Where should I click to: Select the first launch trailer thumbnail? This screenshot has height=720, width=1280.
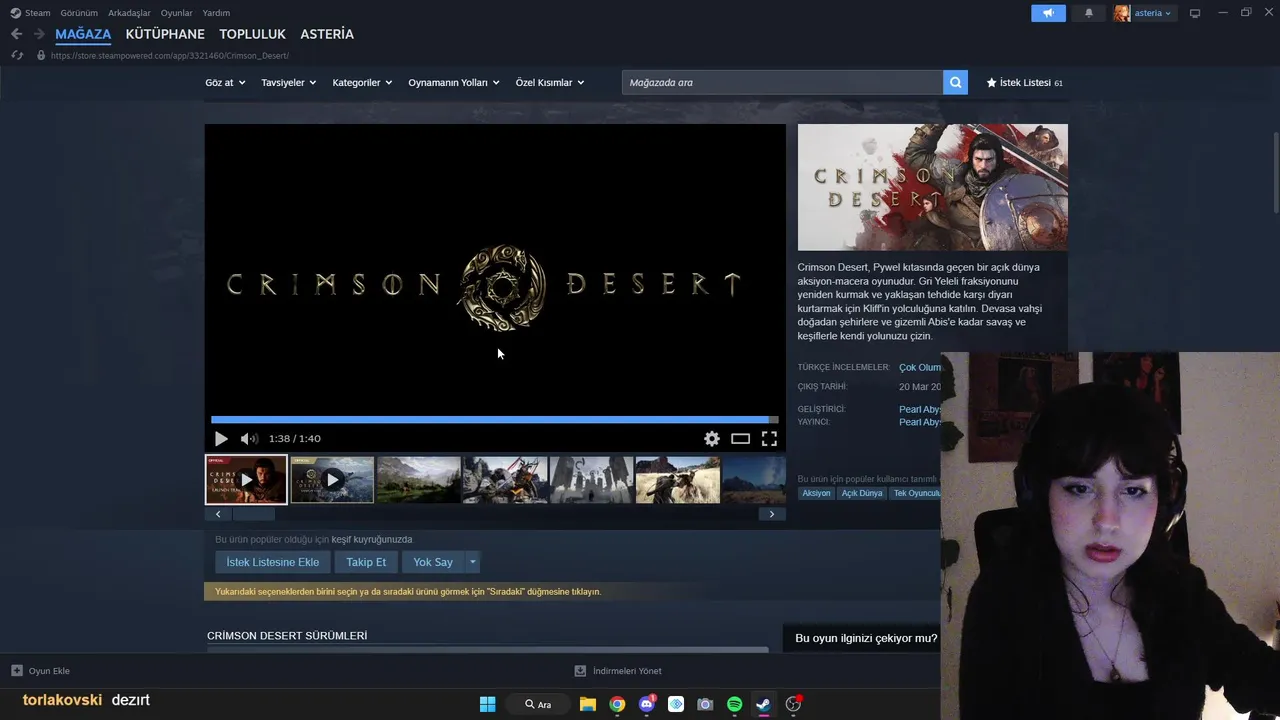click(246, 479)
